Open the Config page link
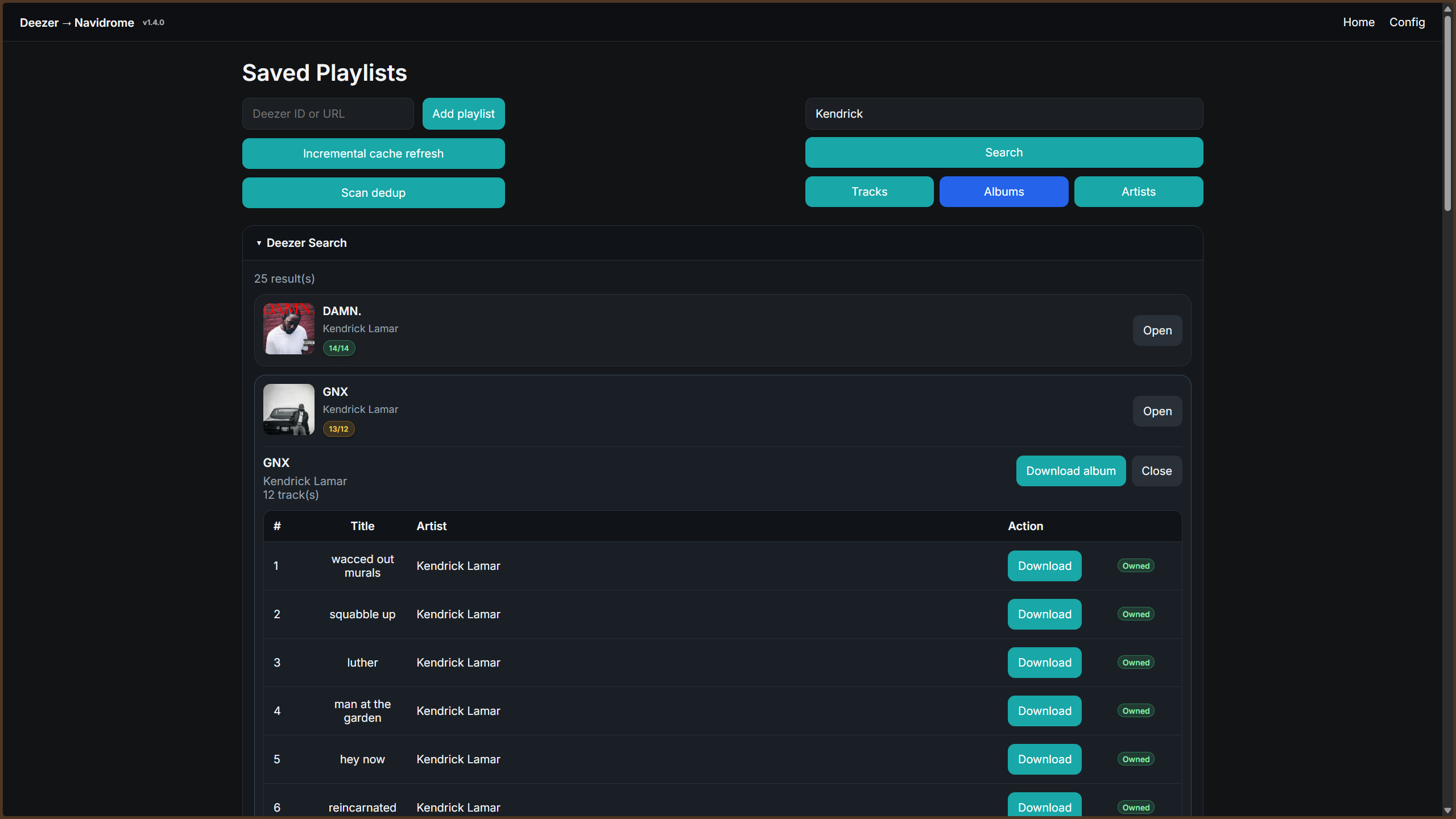Image resolution: width=1456 pixels, height=819 pixels. click(x=1407, y=22)
